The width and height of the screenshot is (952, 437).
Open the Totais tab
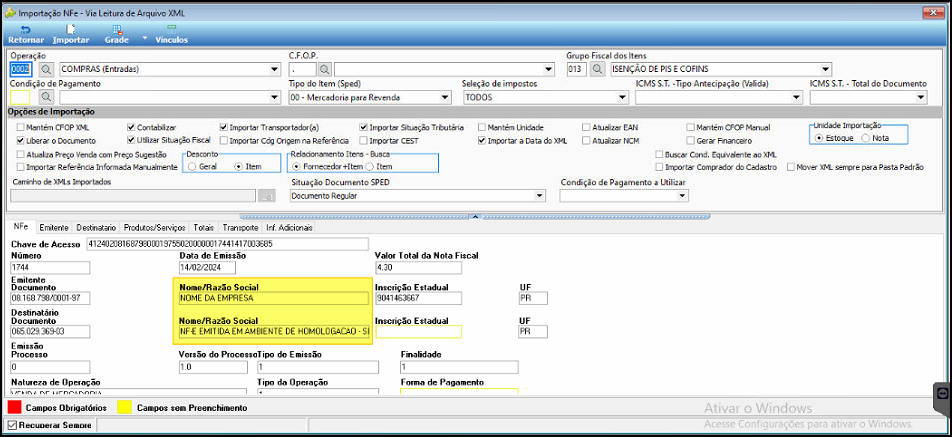pos(203,228)
